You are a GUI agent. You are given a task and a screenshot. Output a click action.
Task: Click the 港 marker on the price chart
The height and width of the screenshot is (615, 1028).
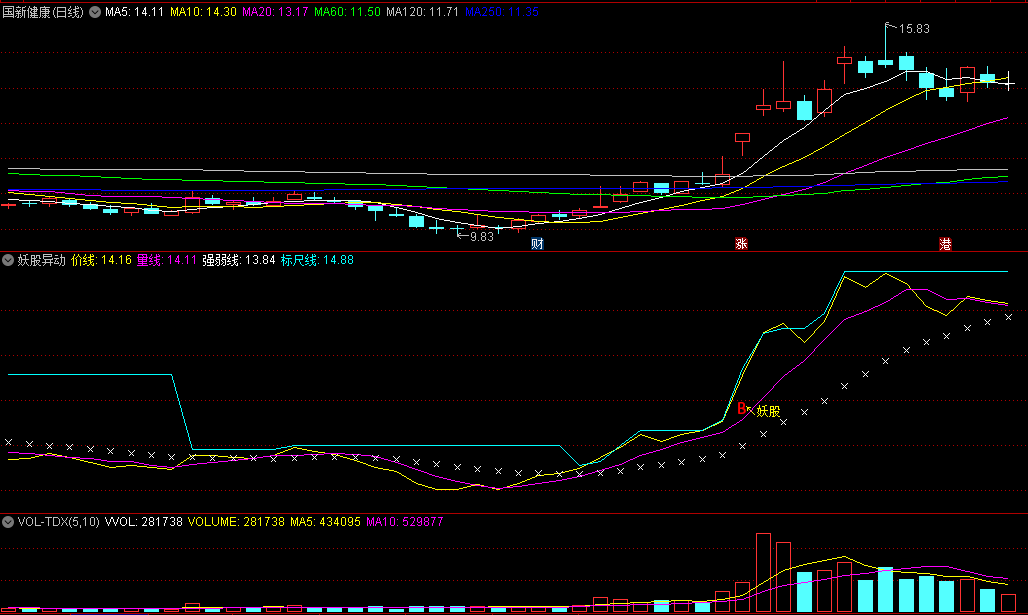coord(945,244)
